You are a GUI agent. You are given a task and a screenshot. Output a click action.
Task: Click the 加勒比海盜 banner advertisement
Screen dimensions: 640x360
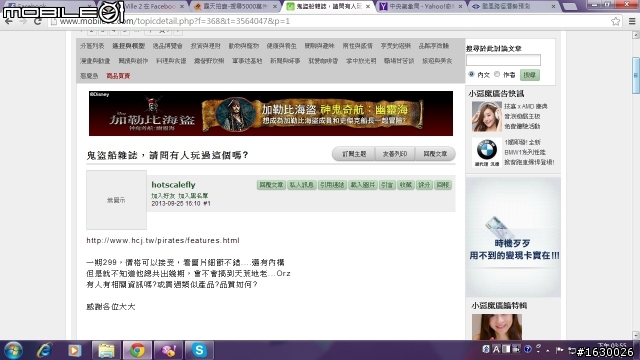[x=271, y=113]
